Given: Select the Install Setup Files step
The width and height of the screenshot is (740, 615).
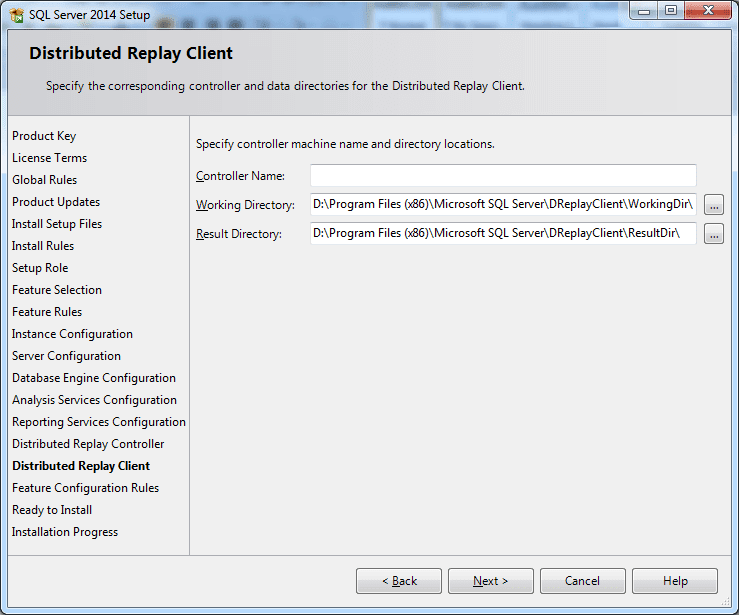Looking at the screenshot, I should pyautogui.click(x=57, y=224).
